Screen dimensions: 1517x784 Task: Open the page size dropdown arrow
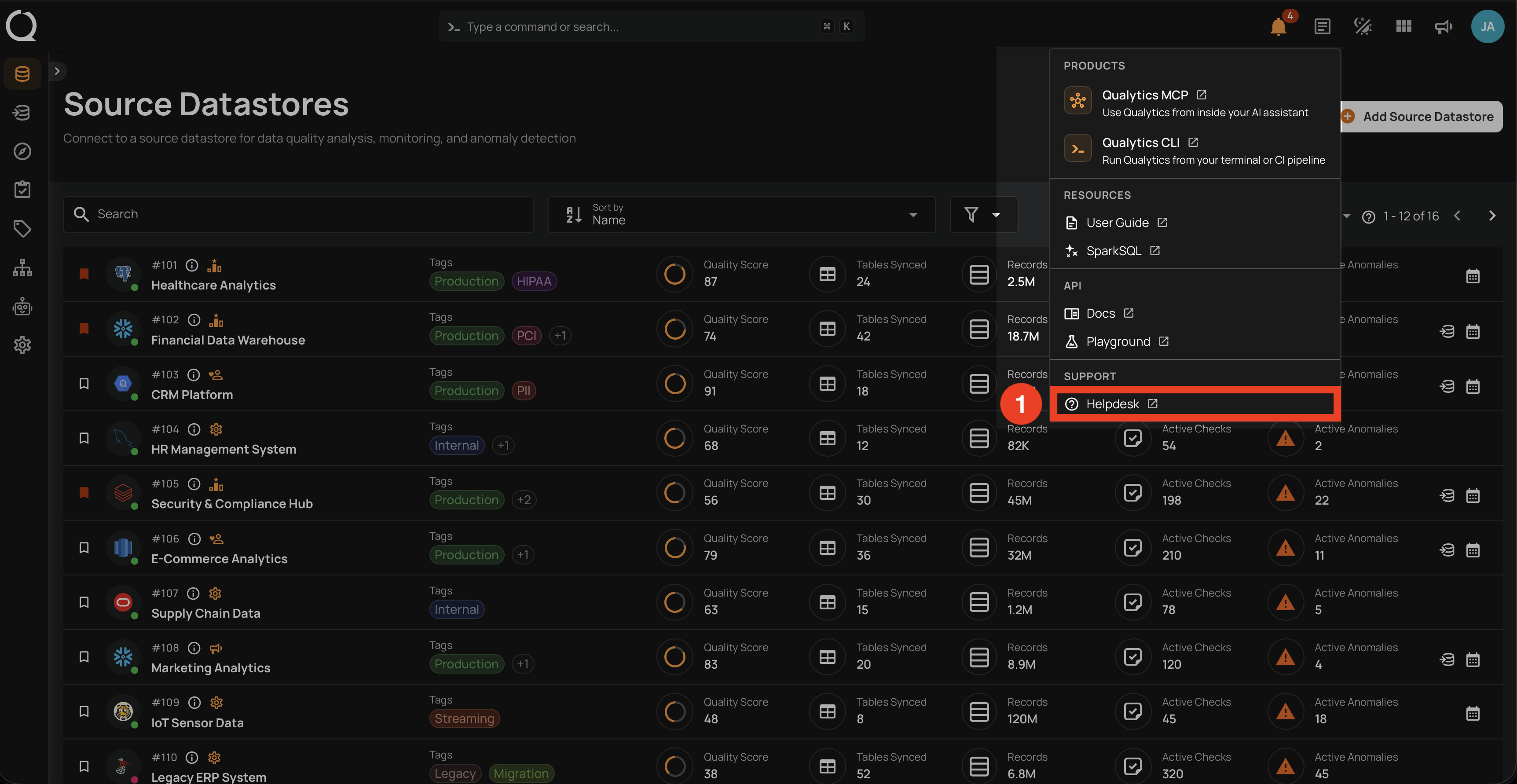click(1346, 216)
